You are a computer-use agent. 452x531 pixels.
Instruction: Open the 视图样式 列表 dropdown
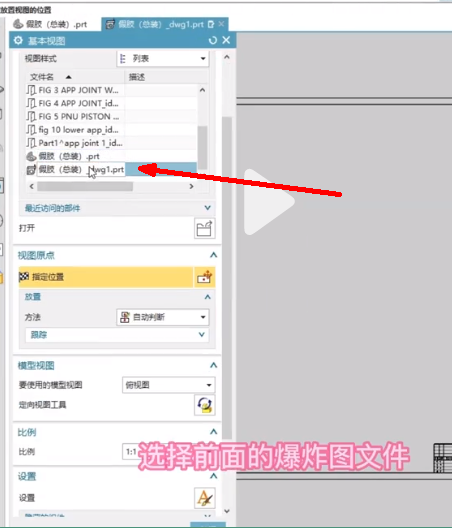[163, 59]
